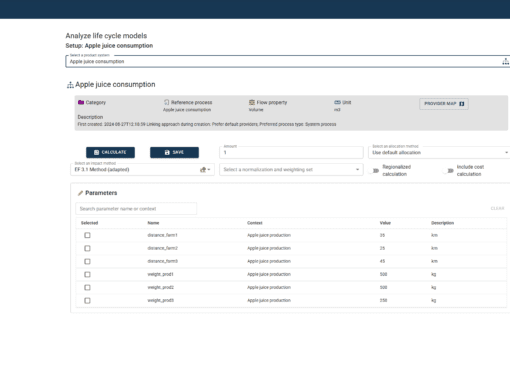Open the allocation method dropdown
The width and height of the screenshot is (510, 382).
(439, 152)
